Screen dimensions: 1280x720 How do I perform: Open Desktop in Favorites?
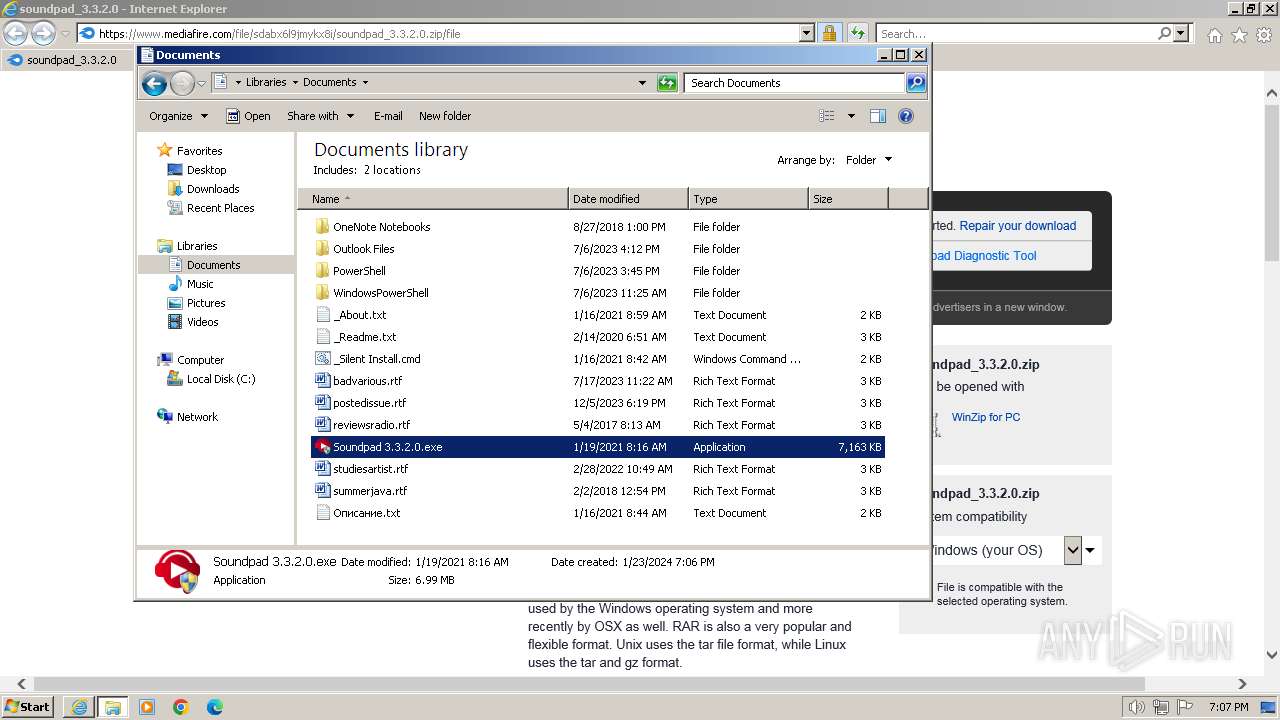(206, 170)
